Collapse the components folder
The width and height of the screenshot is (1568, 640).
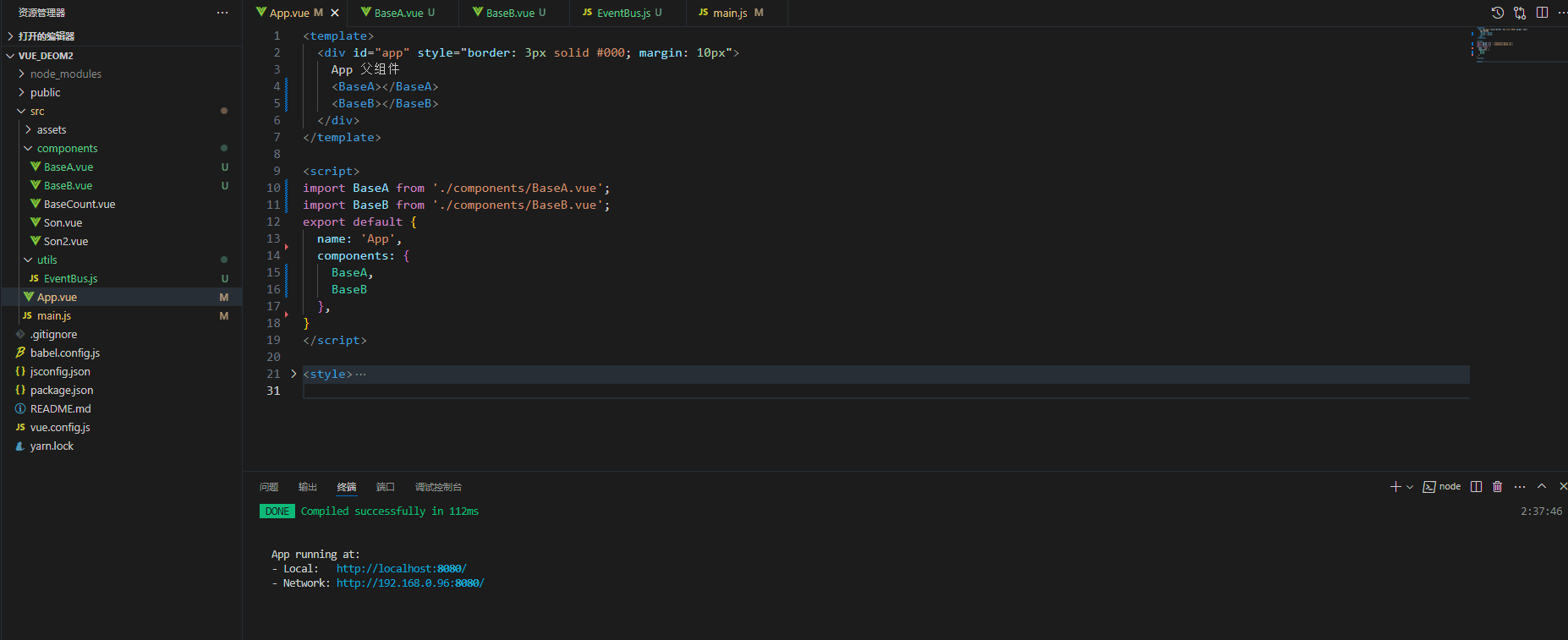pos(122,149)
